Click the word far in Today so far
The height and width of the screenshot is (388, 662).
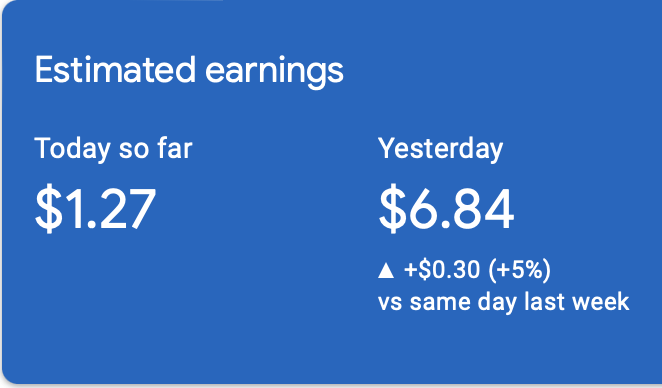coord(175,148)
